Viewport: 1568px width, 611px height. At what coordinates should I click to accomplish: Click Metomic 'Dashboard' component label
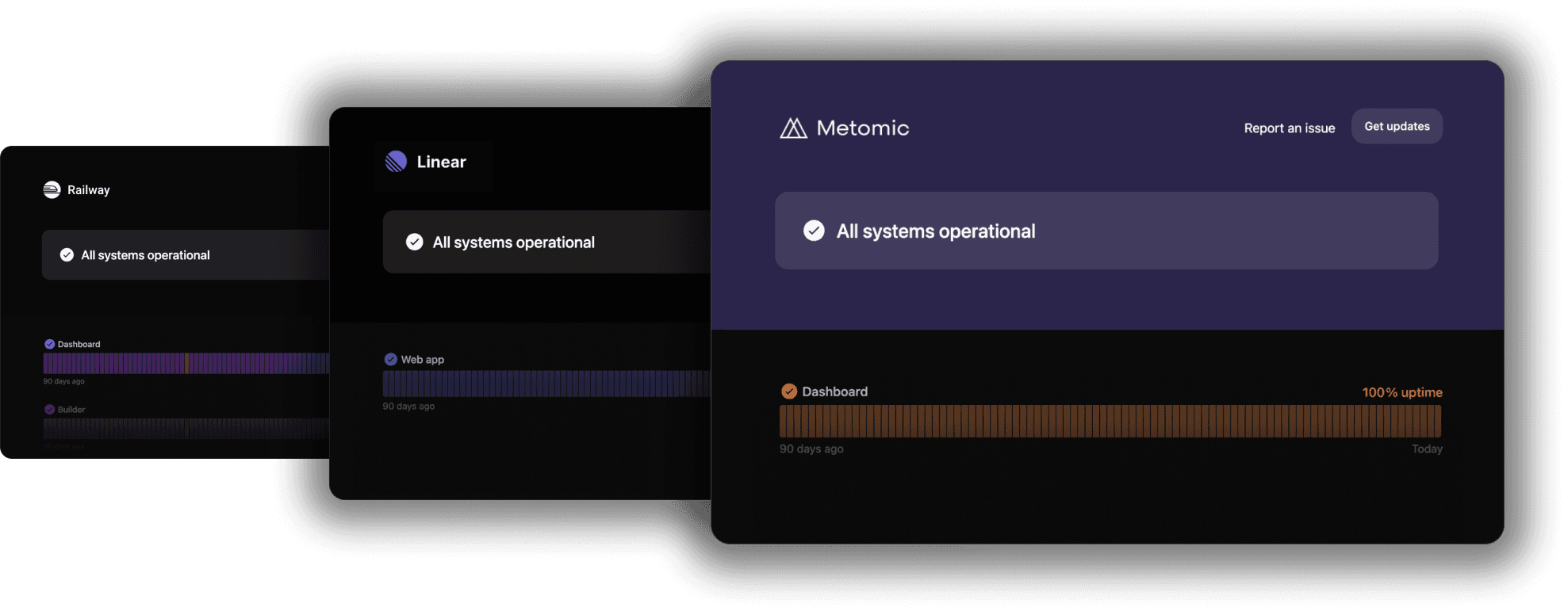pos(834,391)
